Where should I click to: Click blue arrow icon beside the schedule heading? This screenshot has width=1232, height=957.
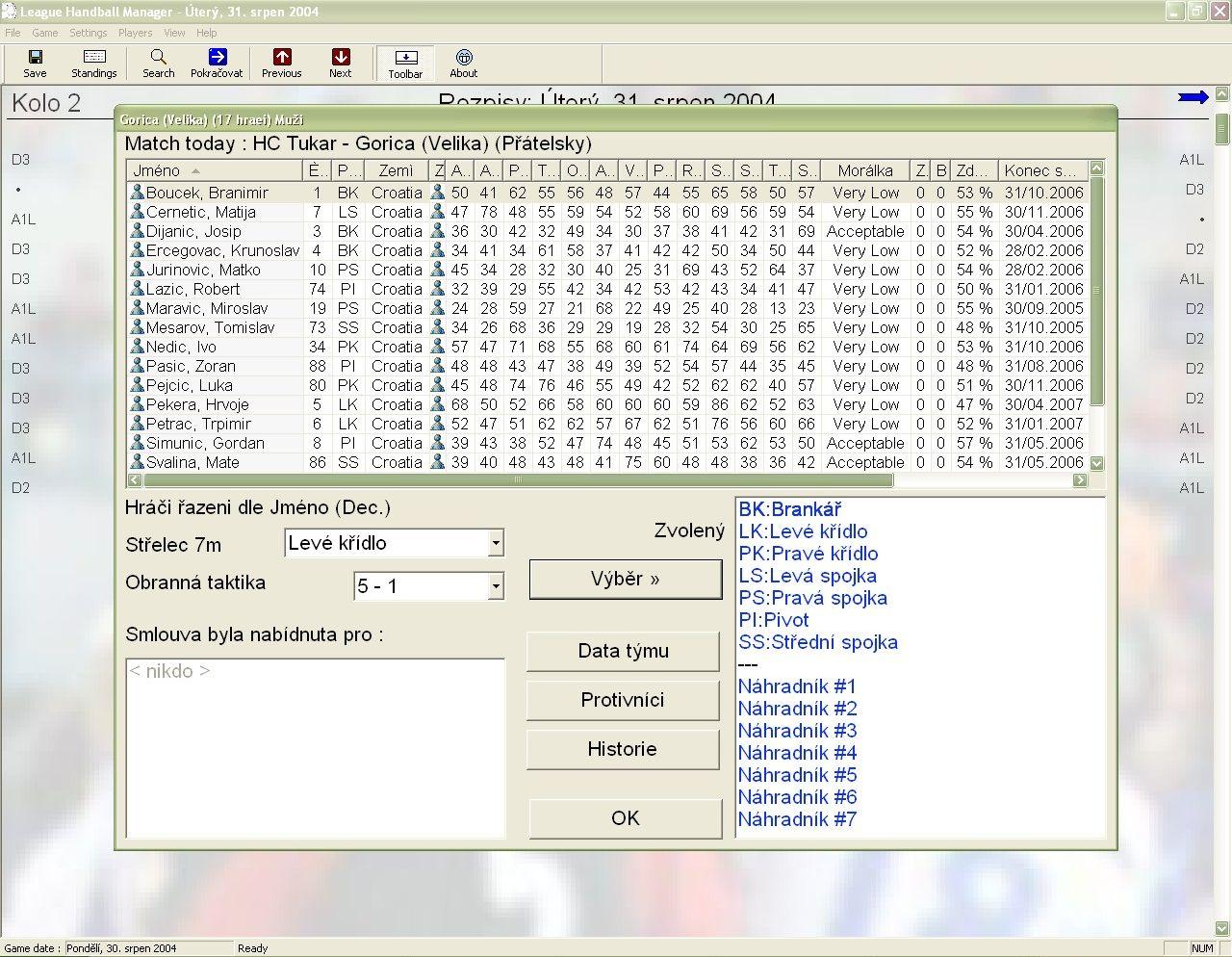coord(1193,96)
